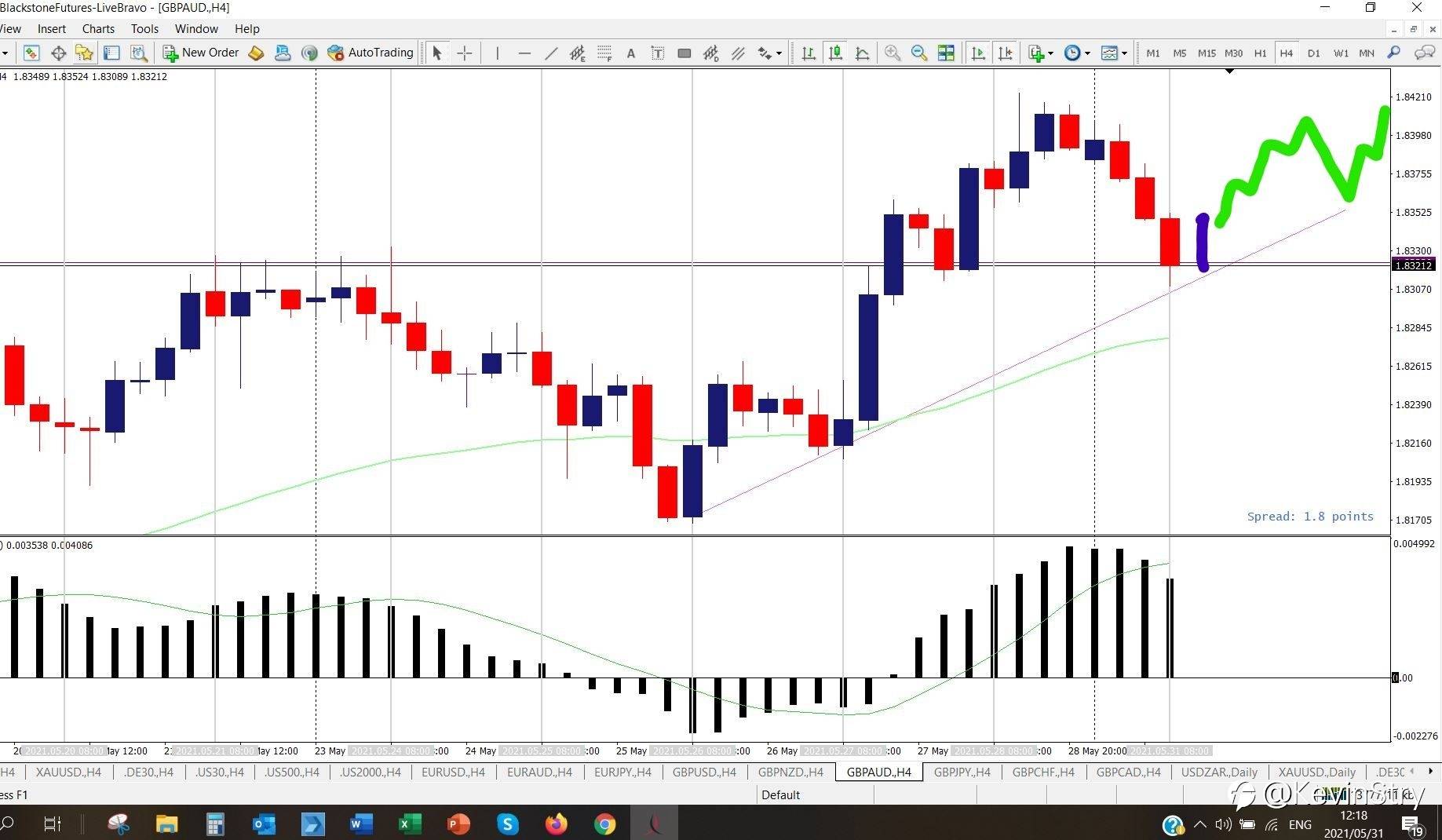Switch to the EURUSD.,H4 chart tab
This screenshot has width=1442, height=840.
coord(453,772)
